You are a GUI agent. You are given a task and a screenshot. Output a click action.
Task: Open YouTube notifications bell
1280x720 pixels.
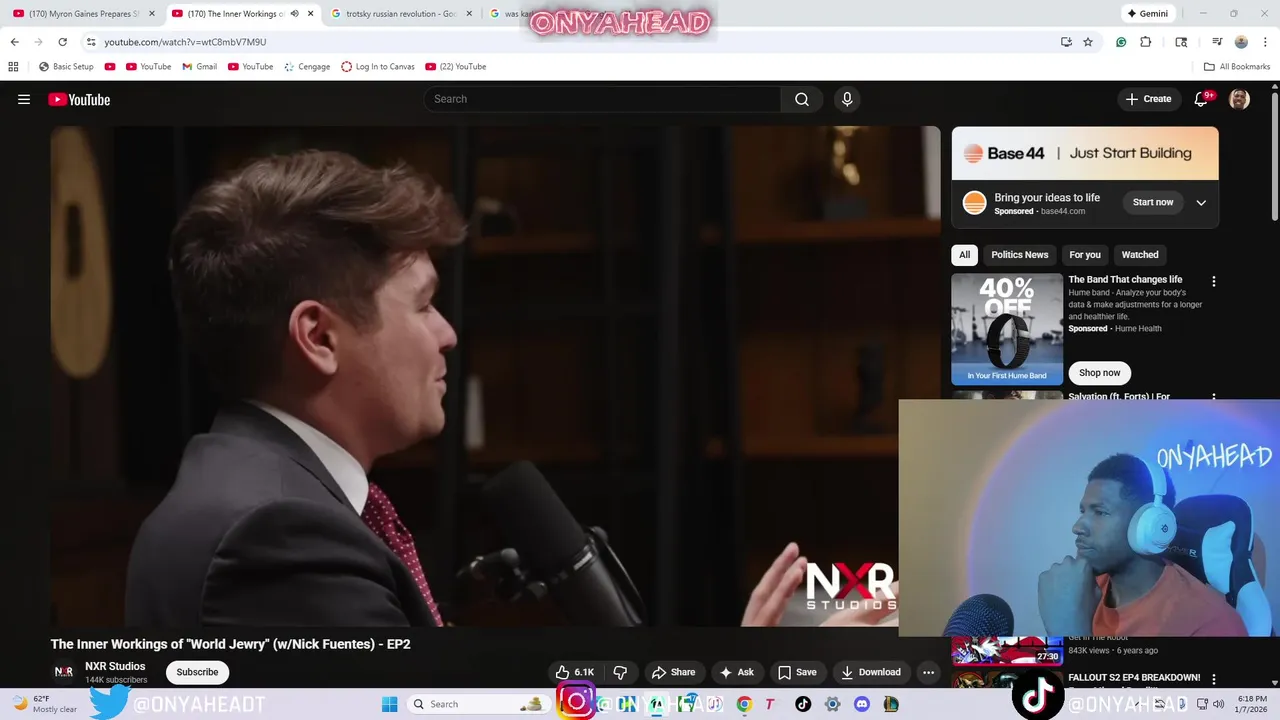point(1202,99)
